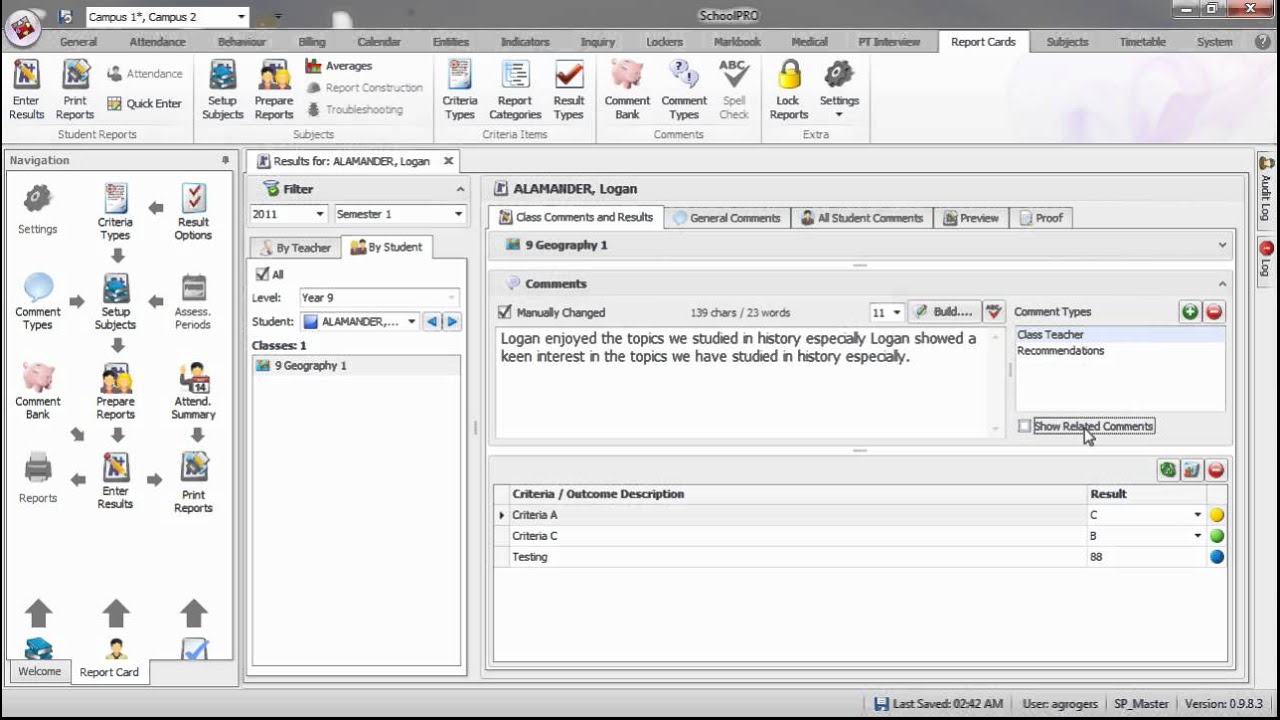Open the Comment Bank from the ribbon
The image size is (1280, 720).
tap(627, 89)
